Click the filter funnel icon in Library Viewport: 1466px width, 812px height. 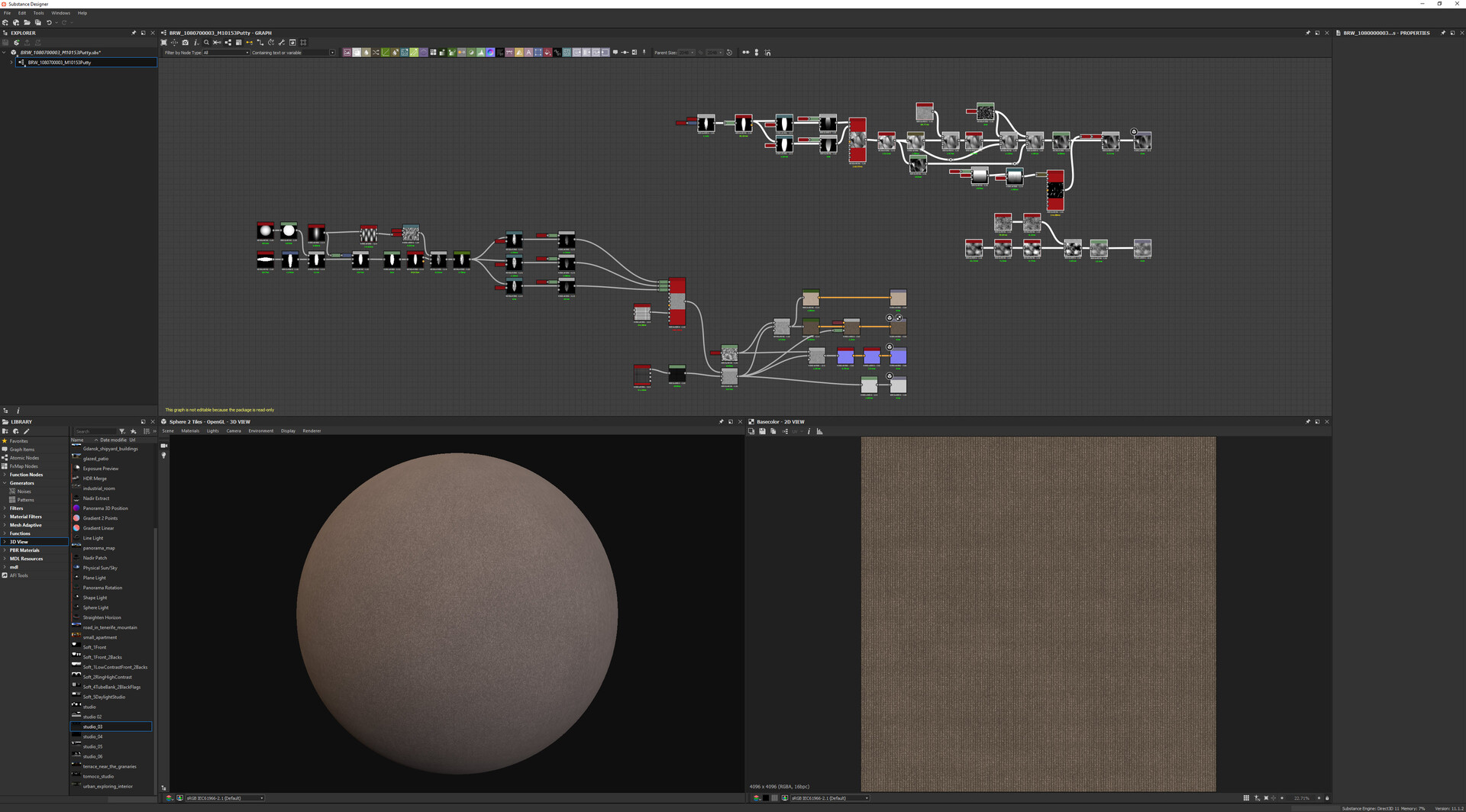[122, 432]
